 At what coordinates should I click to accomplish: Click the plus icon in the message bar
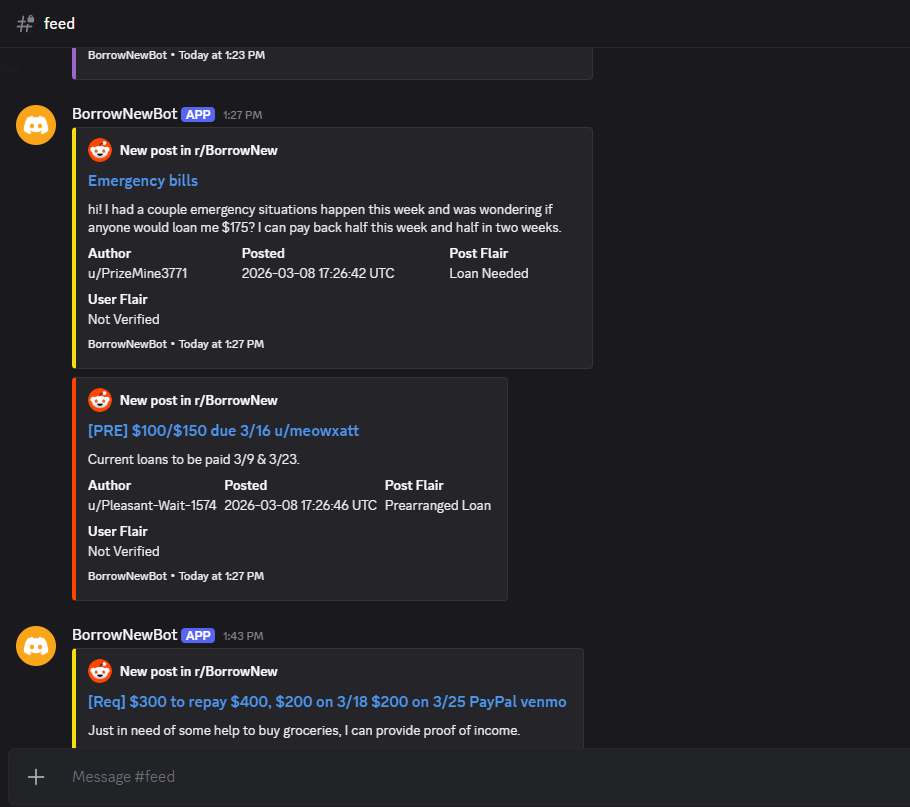36,776
